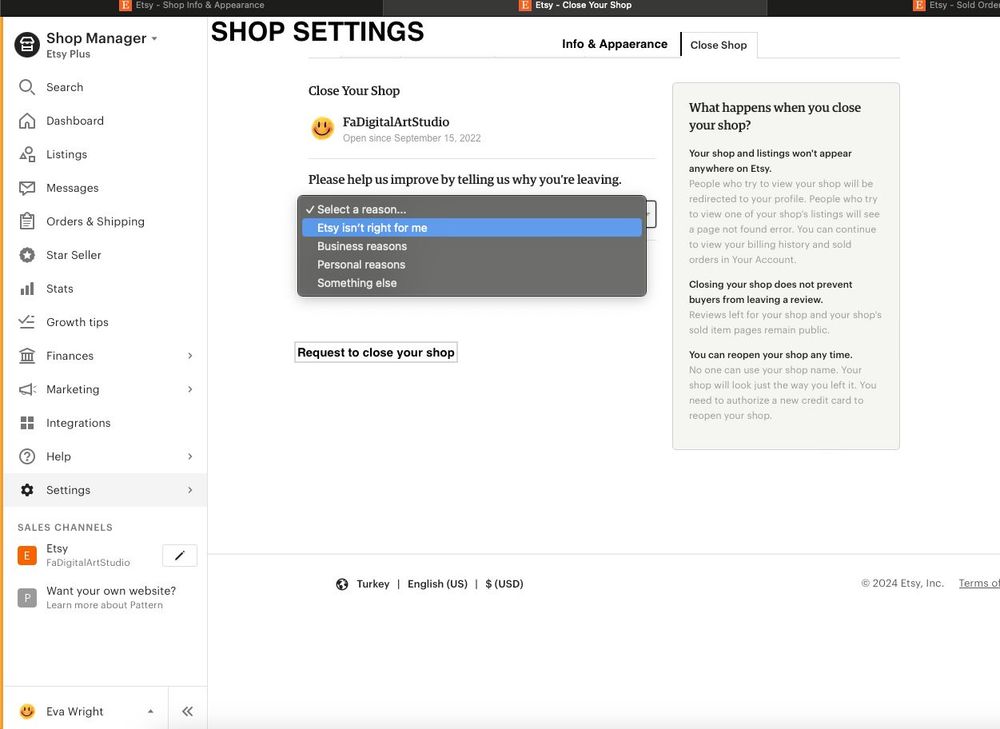Click the Orders & Shipping clipboard icon
This screenshot has width=1000, height=729.
pos(27,221)
